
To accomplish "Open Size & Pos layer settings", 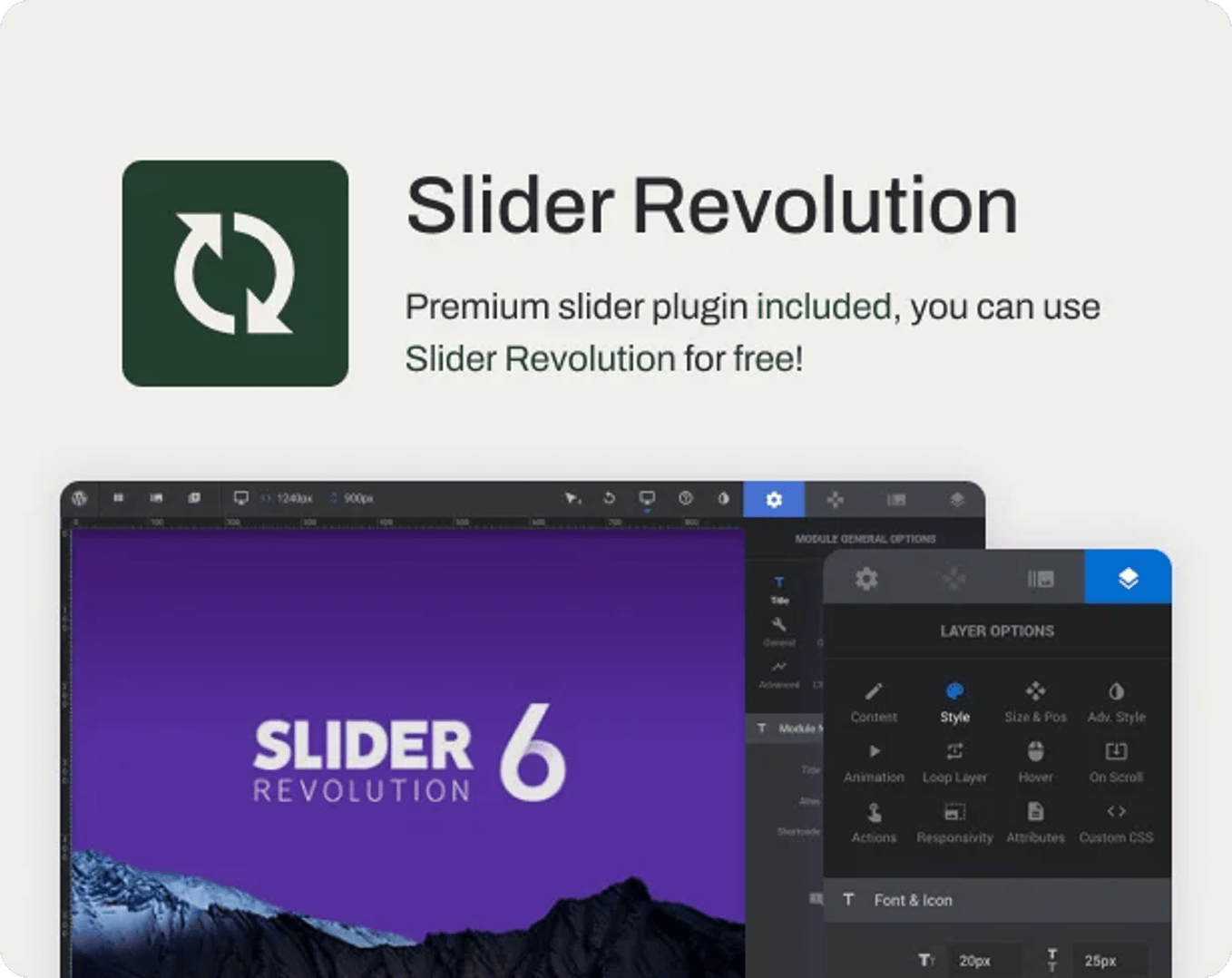I will (x=1035, y=702).
